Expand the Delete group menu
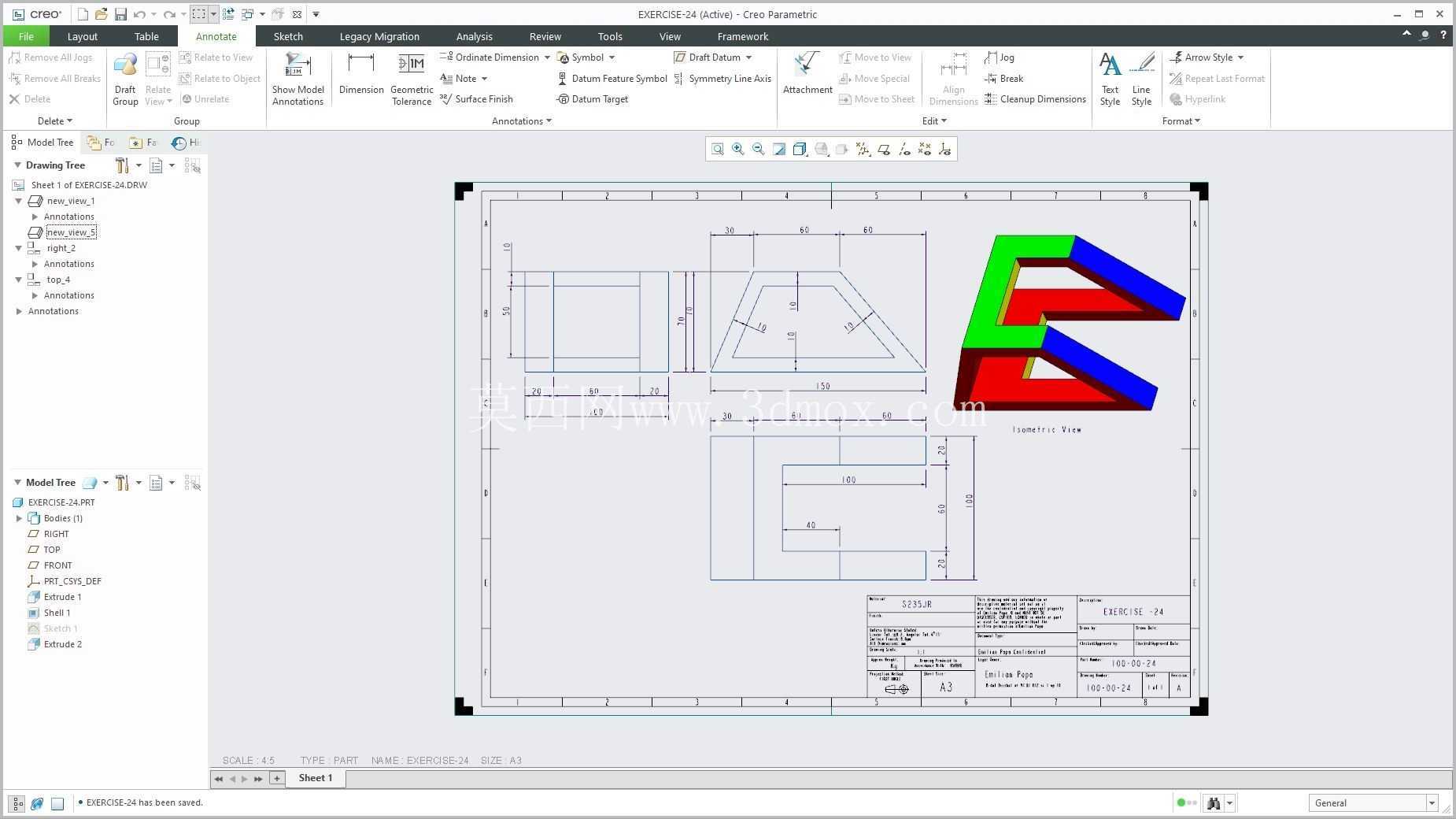The image size is (1456, 819). [54, 121]
